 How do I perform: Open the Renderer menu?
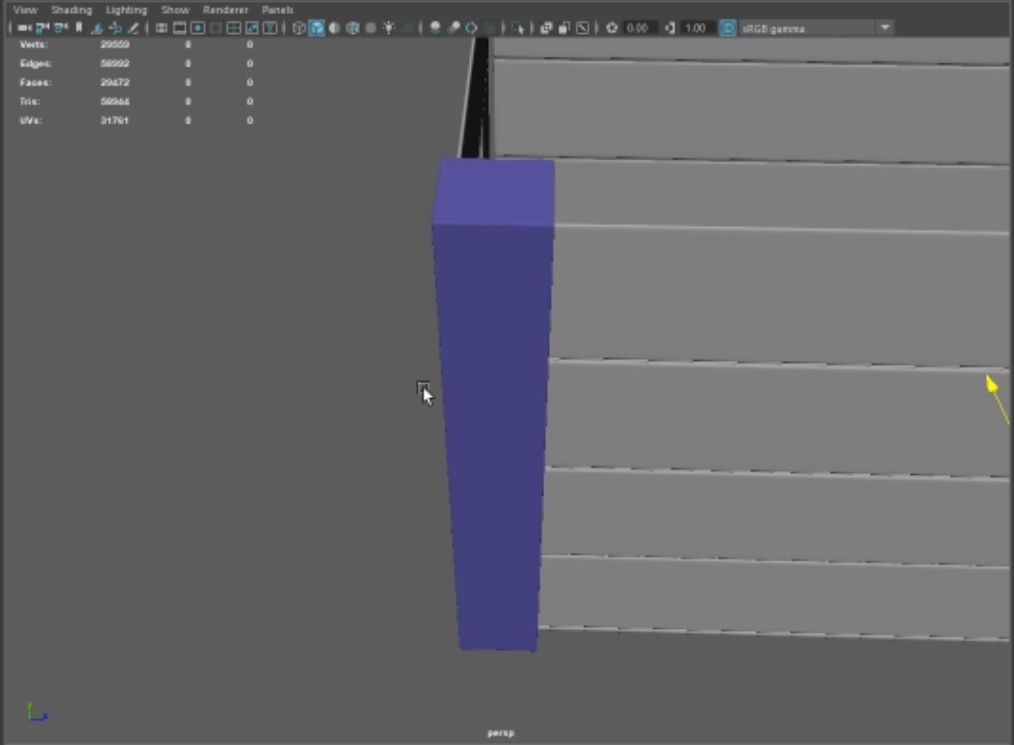click(225, 10)
